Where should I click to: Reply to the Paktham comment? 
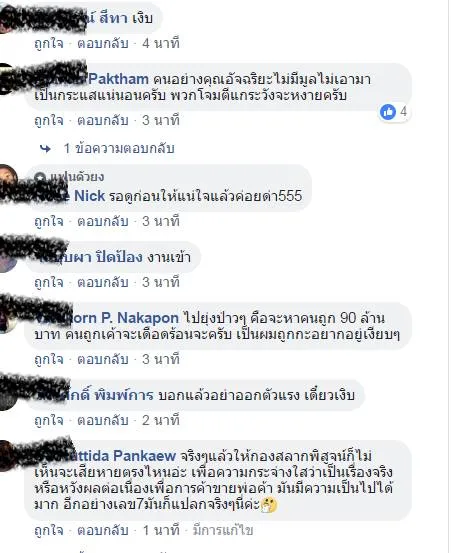[102, 121]
